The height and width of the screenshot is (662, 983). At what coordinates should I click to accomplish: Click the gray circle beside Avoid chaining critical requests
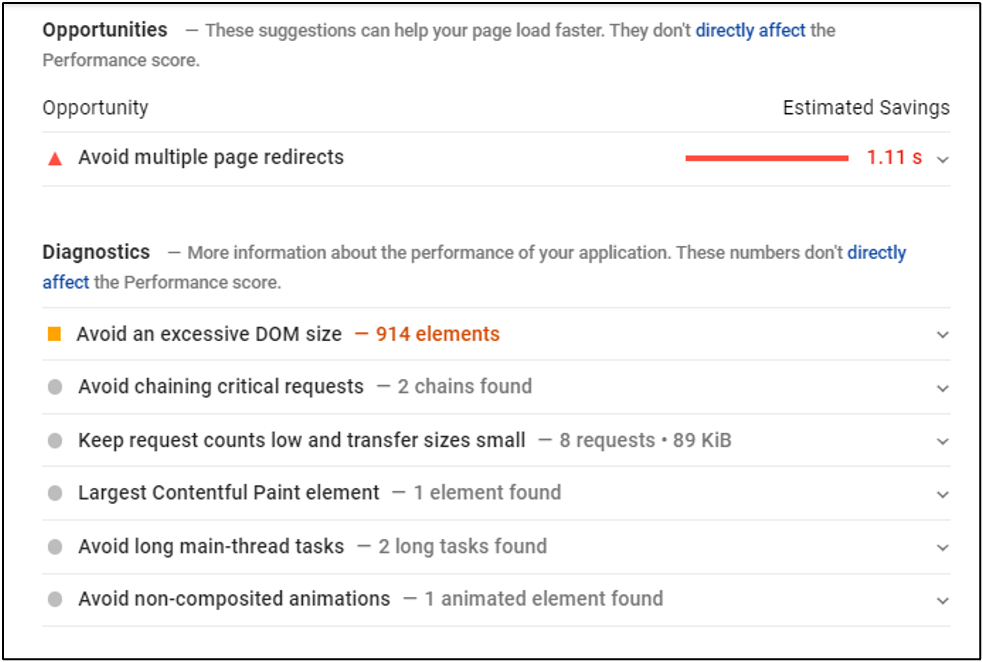[55, 387]
